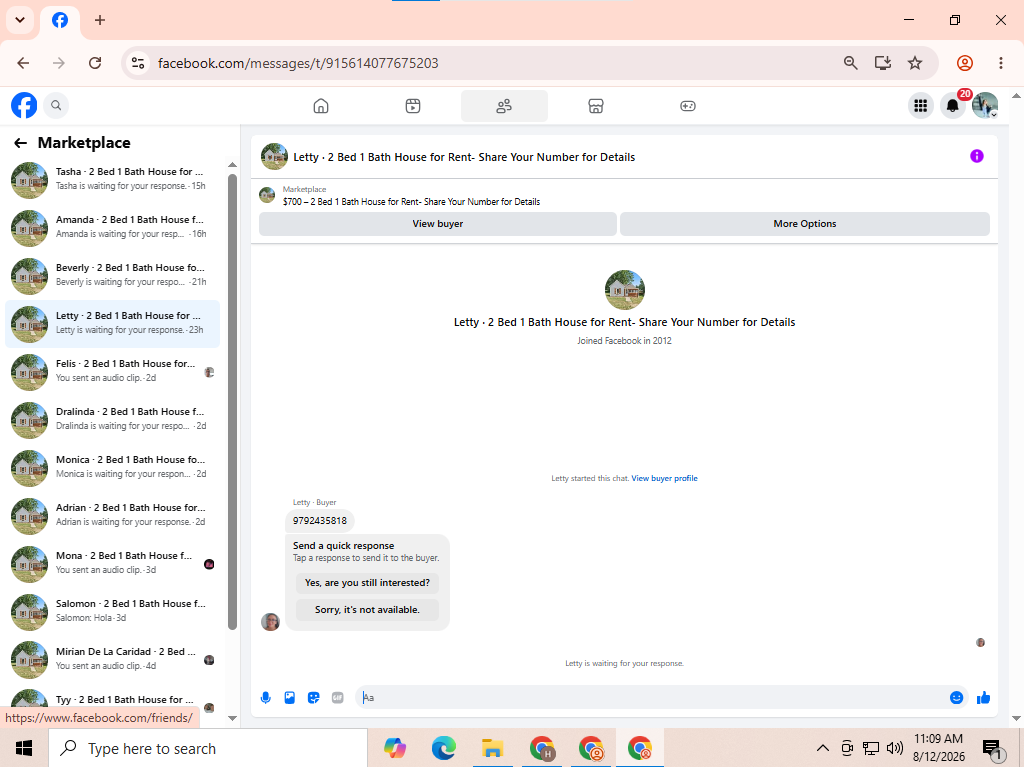Reload the page
Image resolution: width=1024 pixels, height=767 pixels.
pyautogui.click(x=95, y=63)
